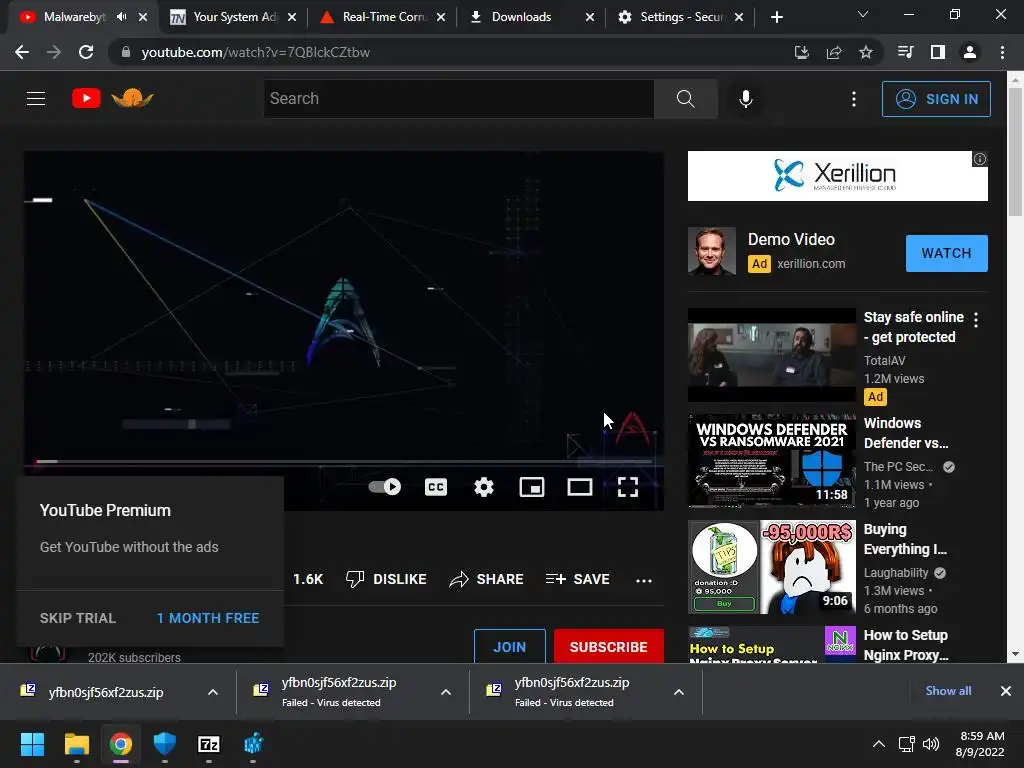Image resolution: width=1024 pixels, height=768 pixels.
Task: Open File Explorer from taskbar
Action: (76, 744)
